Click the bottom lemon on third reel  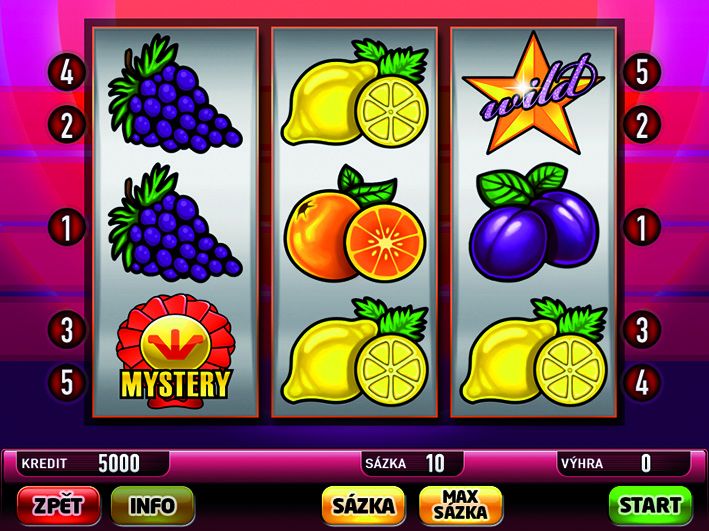pos(534,351)
